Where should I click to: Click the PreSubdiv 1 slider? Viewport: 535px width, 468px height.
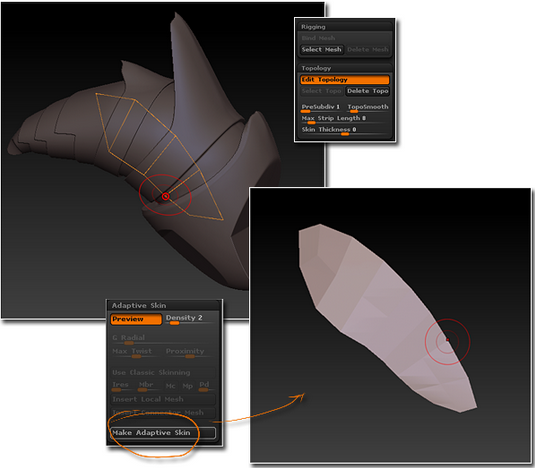(x=321, y=108)
